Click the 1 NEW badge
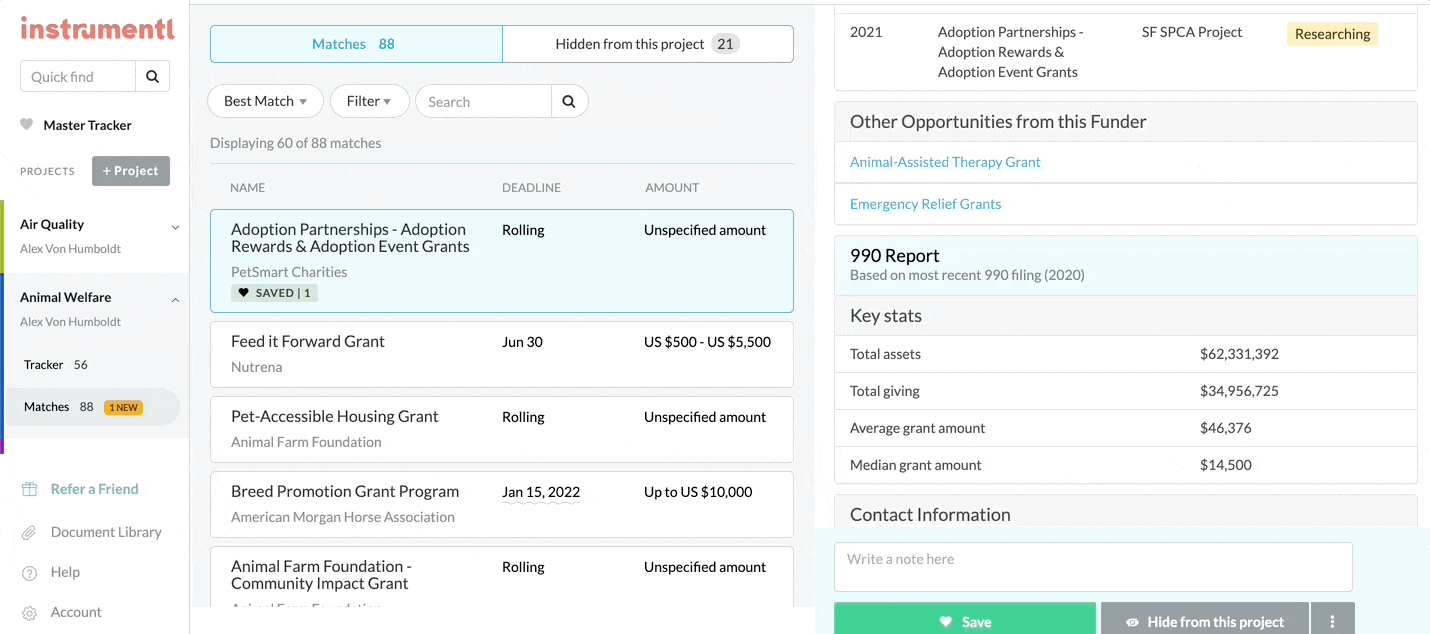The height and width of the screenshot is (634, 1430). tap(123, 408)
